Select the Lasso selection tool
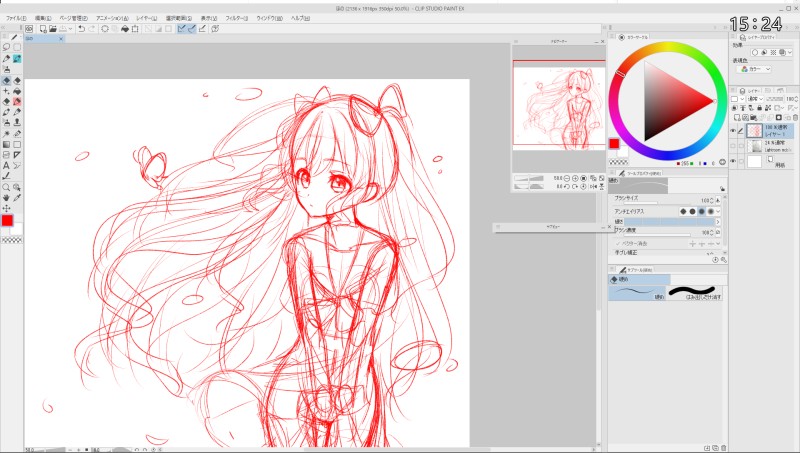 point(6,47)
